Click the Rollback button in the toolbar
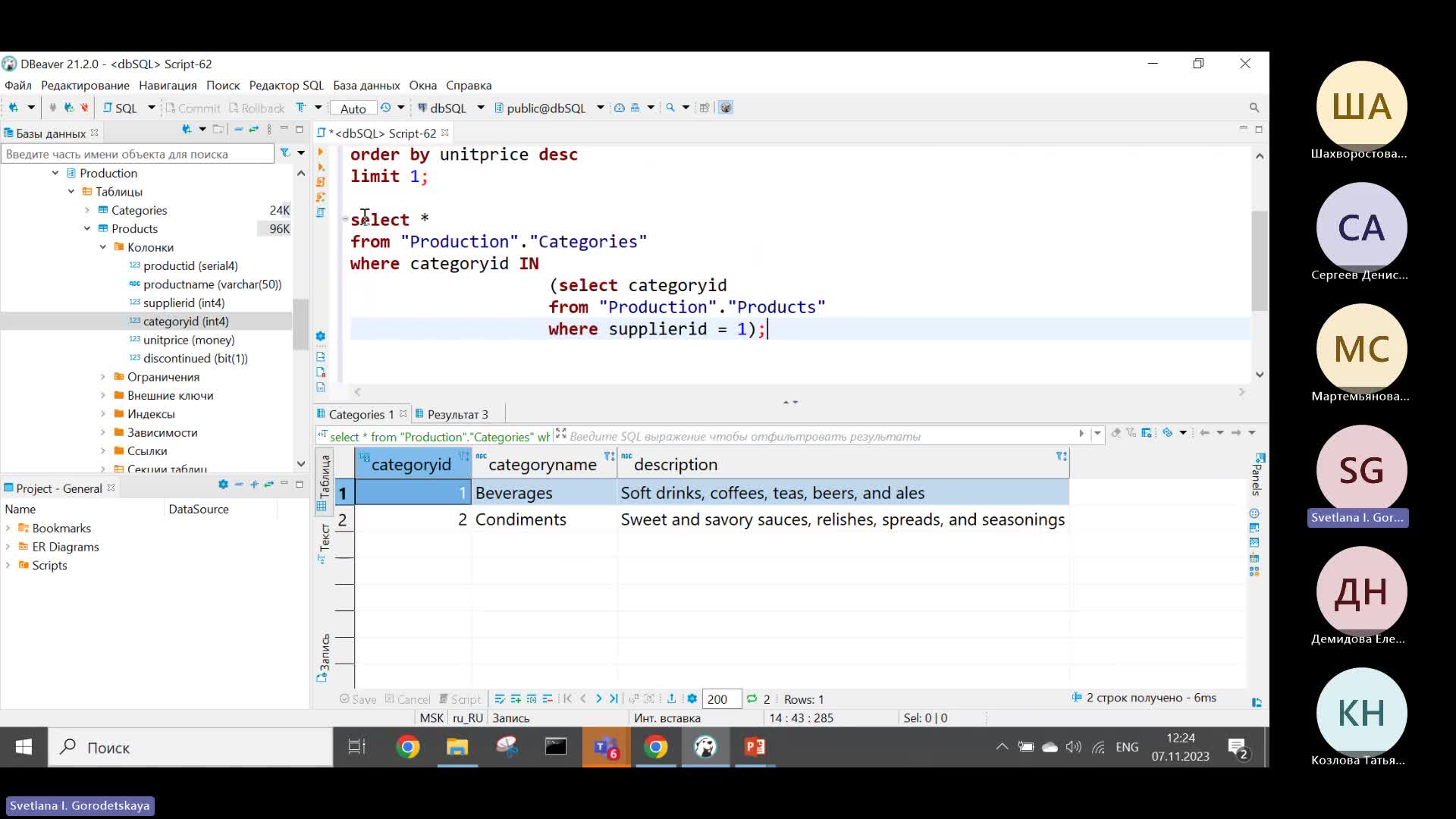Viewport: 1456px width, 819px height. (x=256, y=108)
